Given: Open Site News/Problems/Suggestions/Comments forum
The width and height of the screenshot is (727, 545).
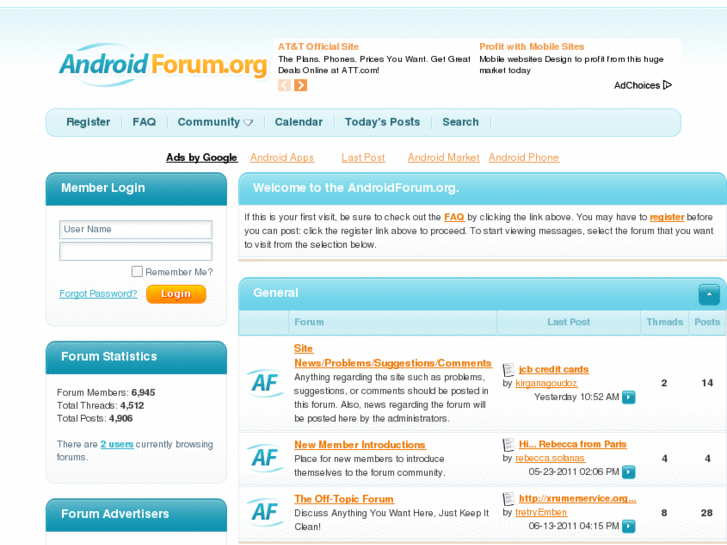Looking at the screenshot, I should (x=393, y=356).
